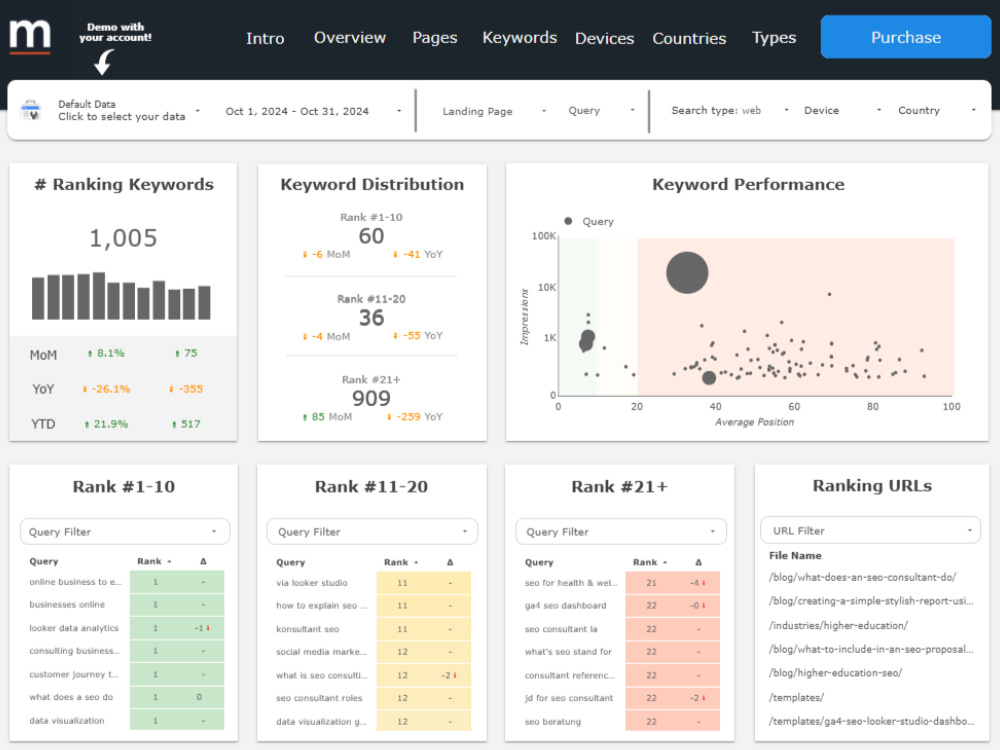The height and width of the screenshot is (750, 1000).
Task: Navigate to Devices tab
Action: [604, 38]
